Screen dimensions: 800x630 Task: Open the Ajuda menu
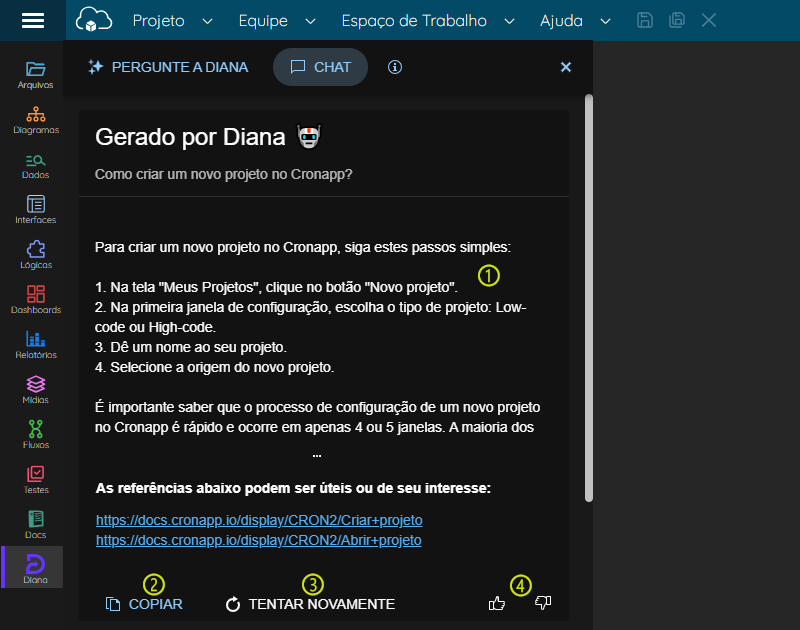(561, 21)
